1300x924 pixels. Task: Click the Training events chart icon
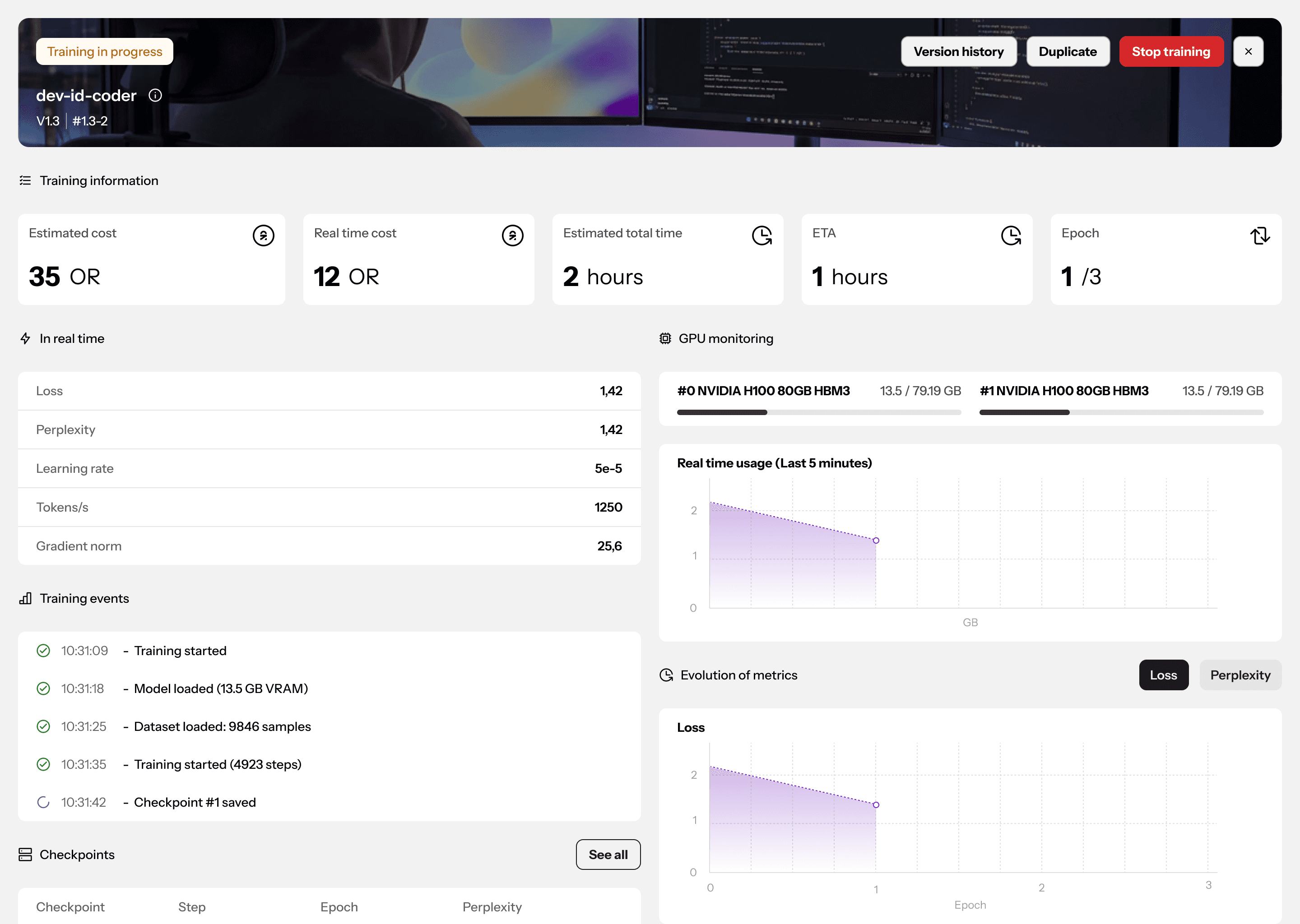[x=25, y=599]
